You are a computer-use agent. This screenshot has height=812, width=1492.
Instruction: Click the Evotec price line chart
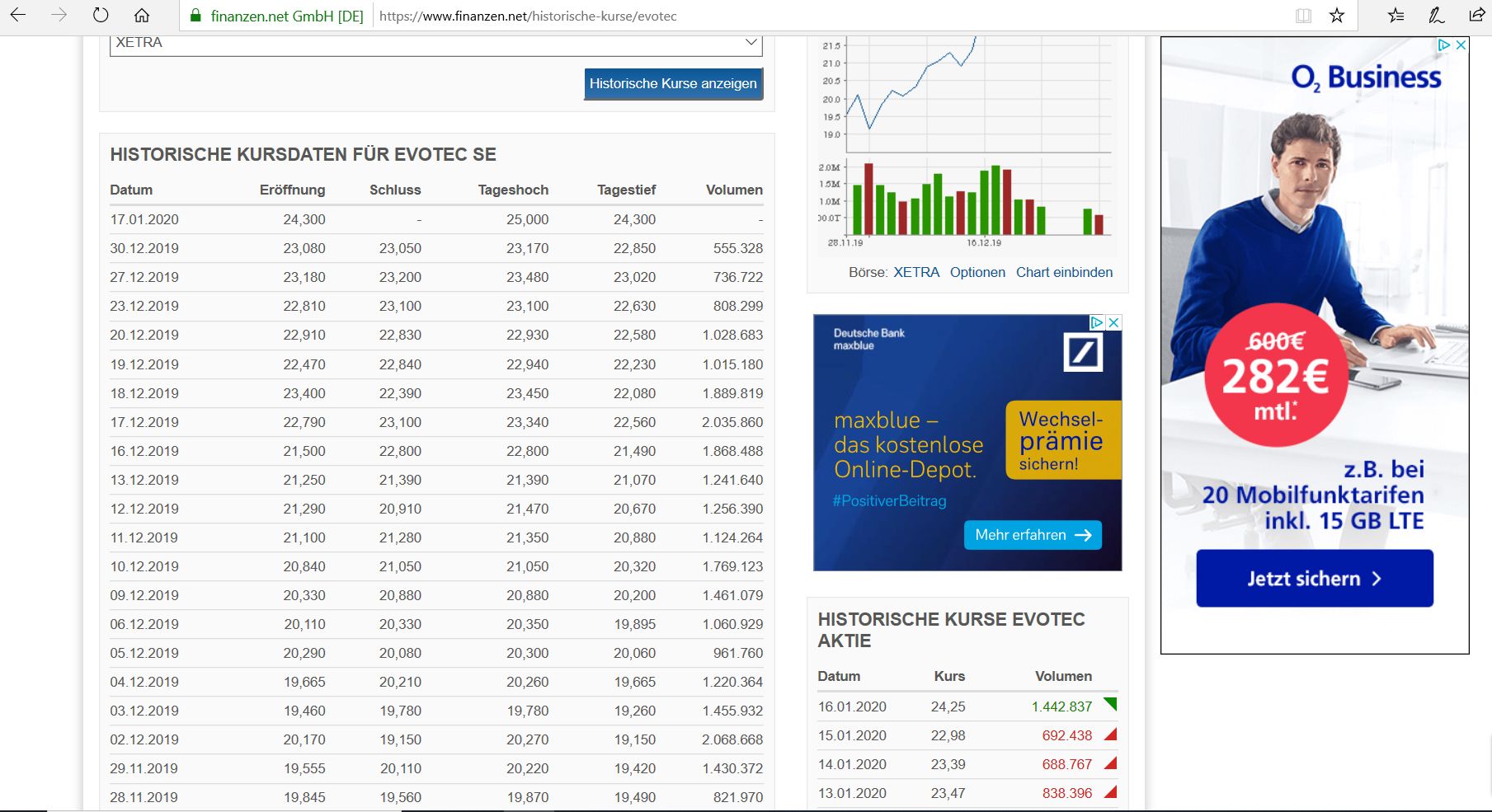click(978, 94)
